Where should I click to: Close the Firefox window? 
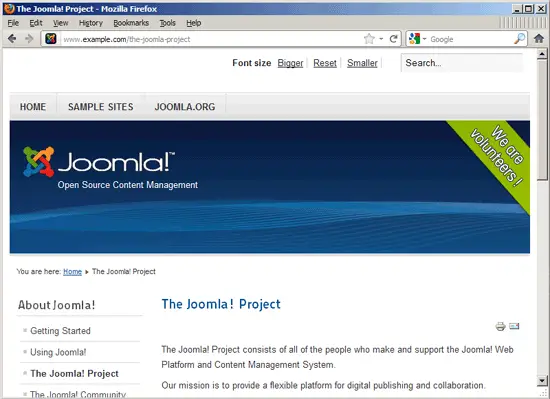click(x=541, y=9)
